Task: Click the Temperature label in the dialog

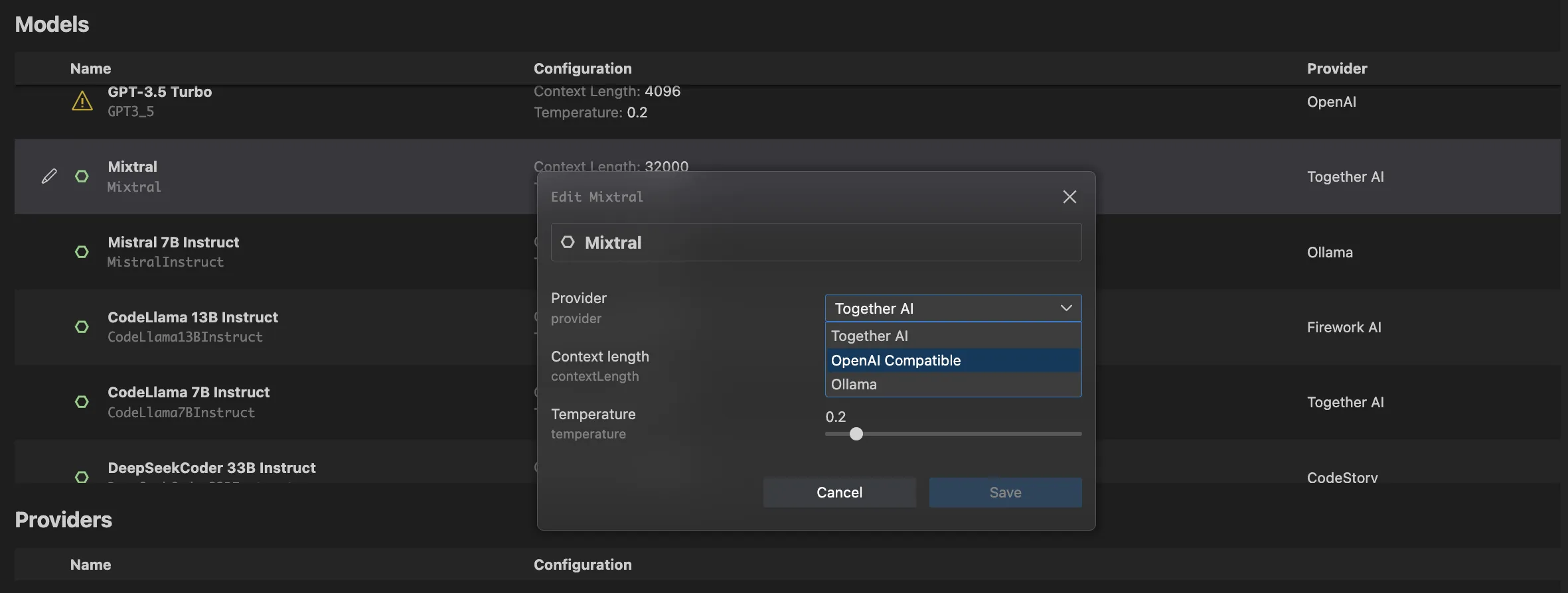Action: (x=593, y=414)
